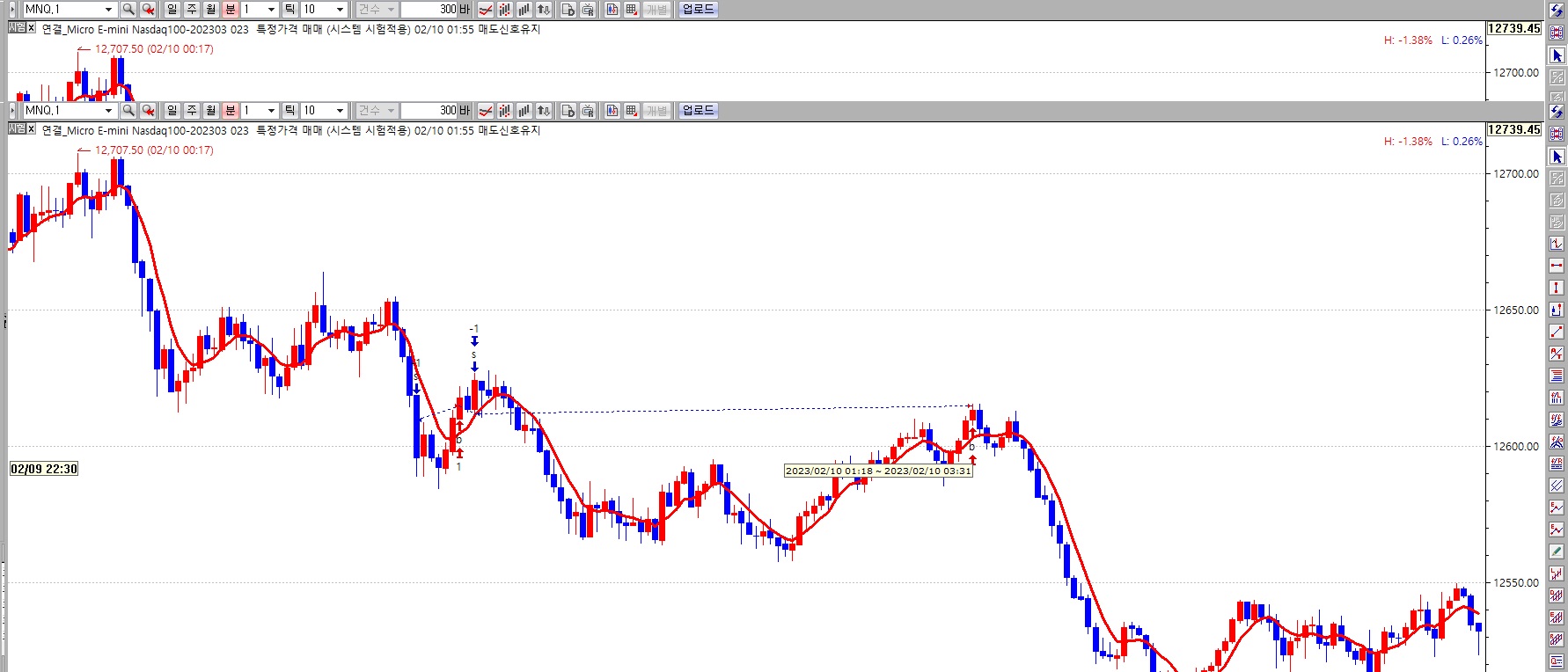Image resolution: width=1568 pixels, height=672 pixels.
Task: Switch to 월 (monthly) chart in lower toolbar
Action: click(211, 111)
